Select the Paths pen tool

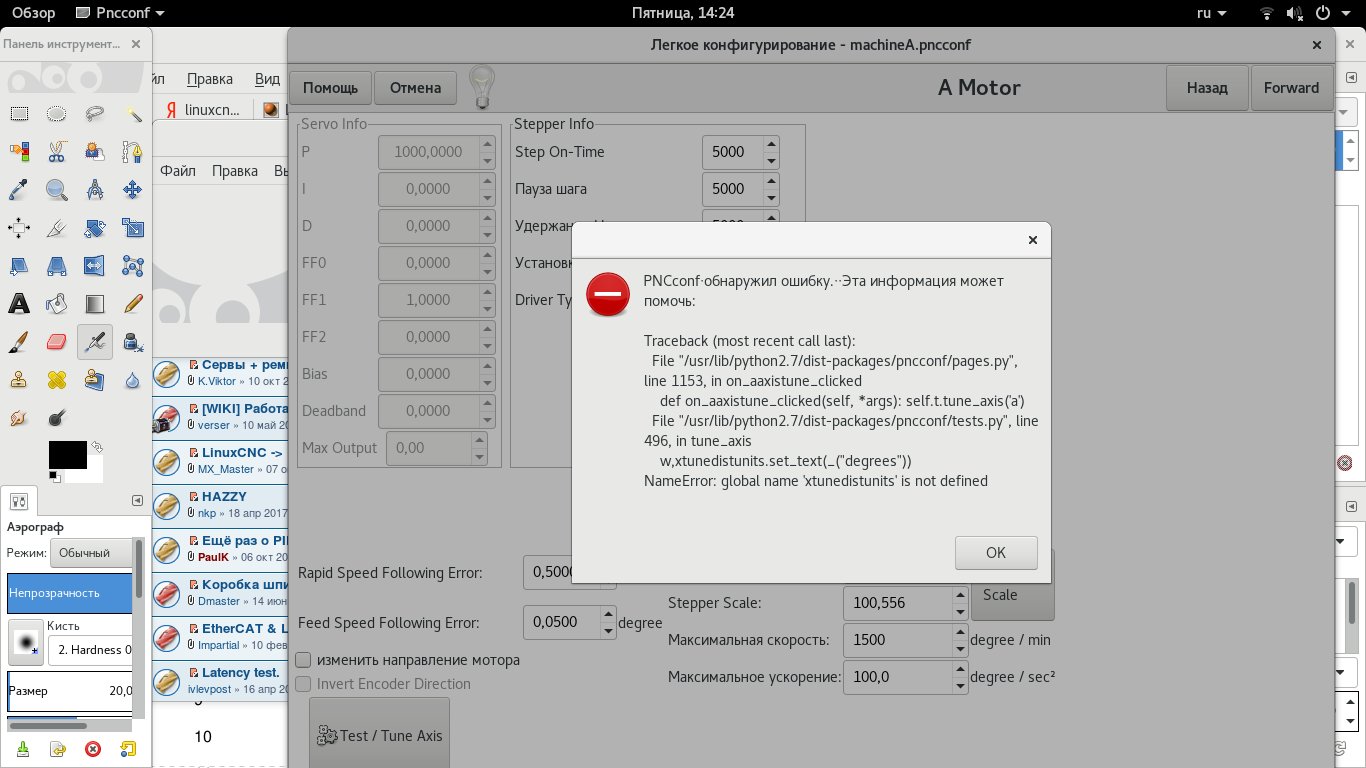(133, 152)
